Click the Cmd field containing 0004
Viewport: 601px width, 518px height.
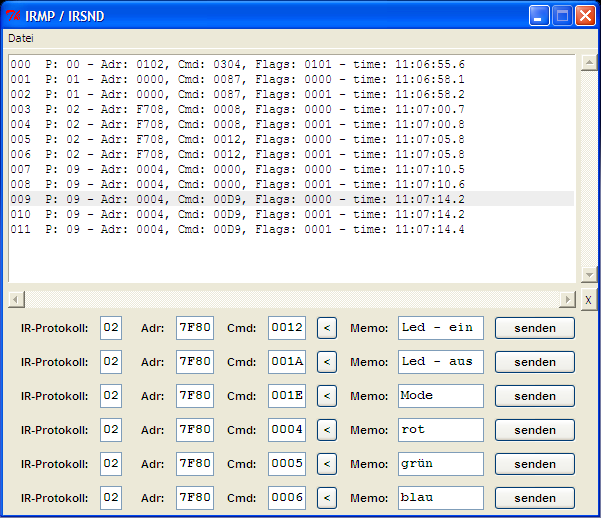[x=287, y=430]
